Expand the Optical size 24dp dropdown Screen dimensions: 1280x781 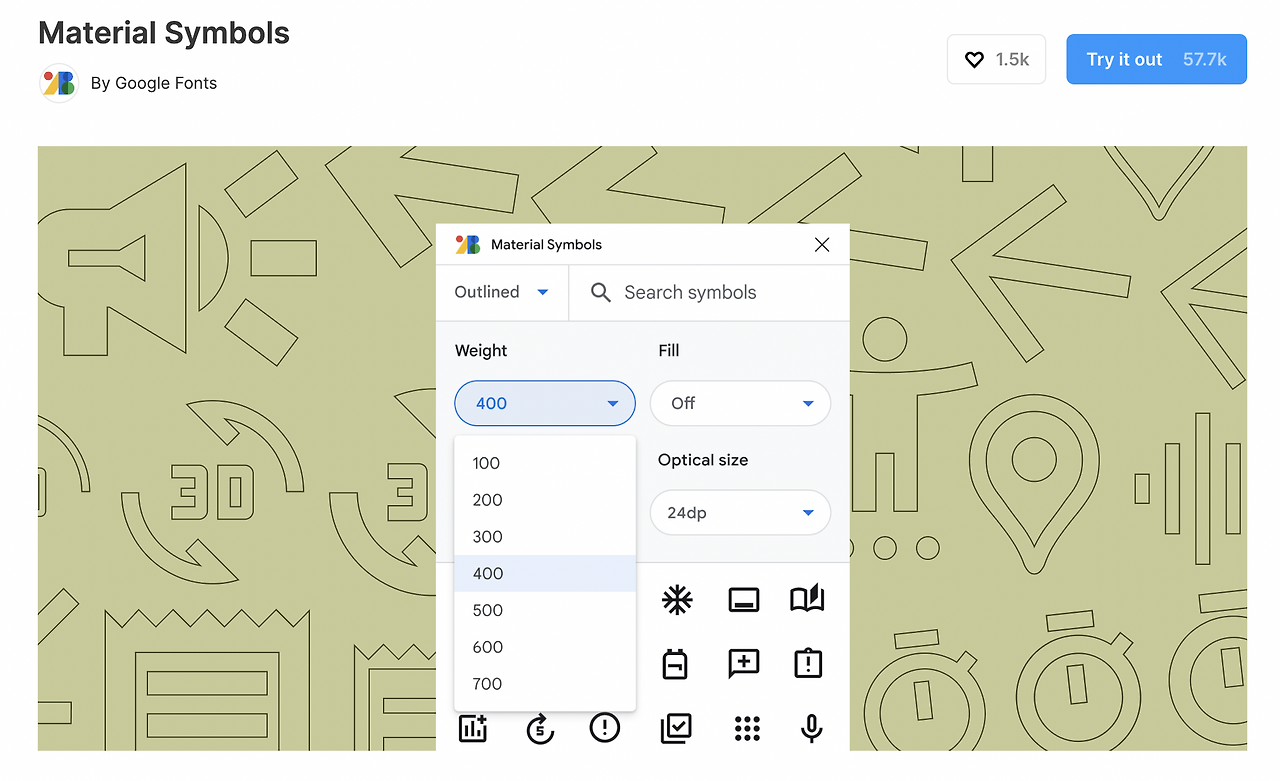740,513
